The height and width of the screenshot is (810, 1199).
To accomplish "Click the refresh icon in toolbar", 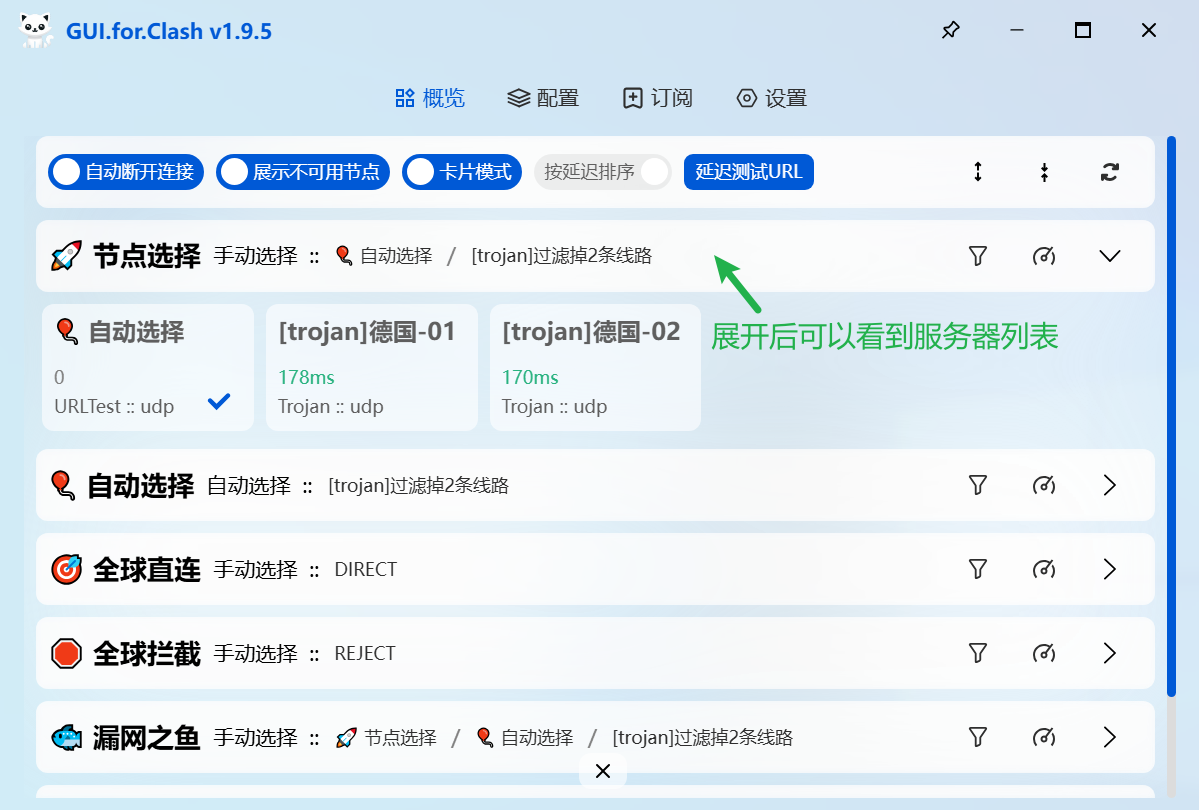I will [x=1109, y=172].
